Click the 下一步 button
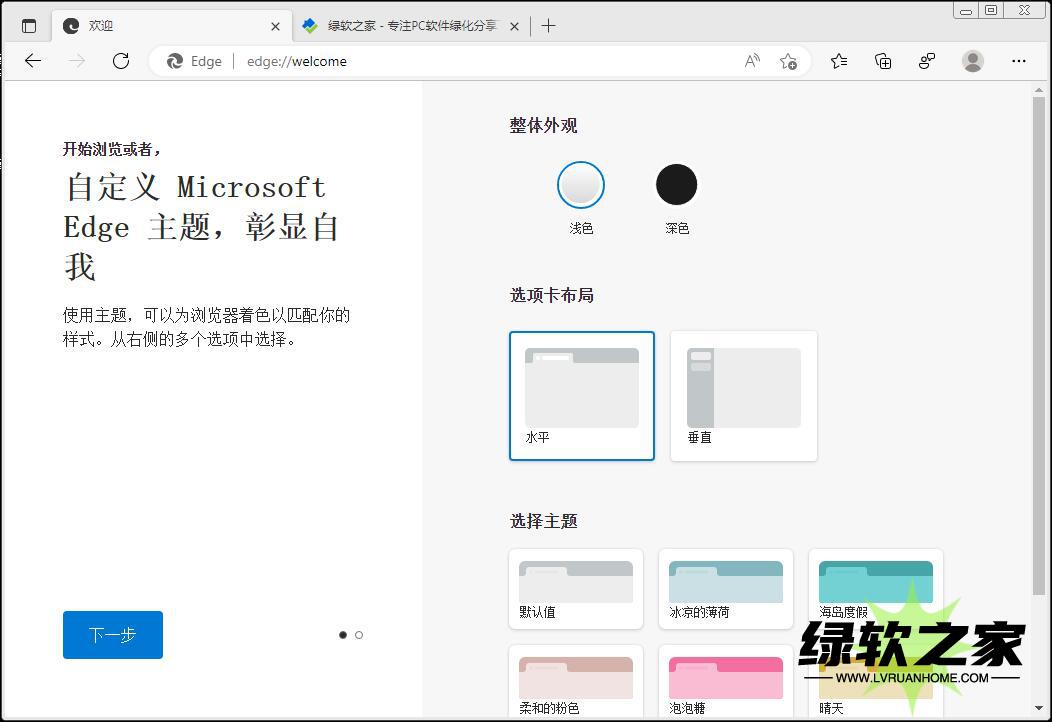1052x722 pixels. pyautogui.click(x=112, y=635)
